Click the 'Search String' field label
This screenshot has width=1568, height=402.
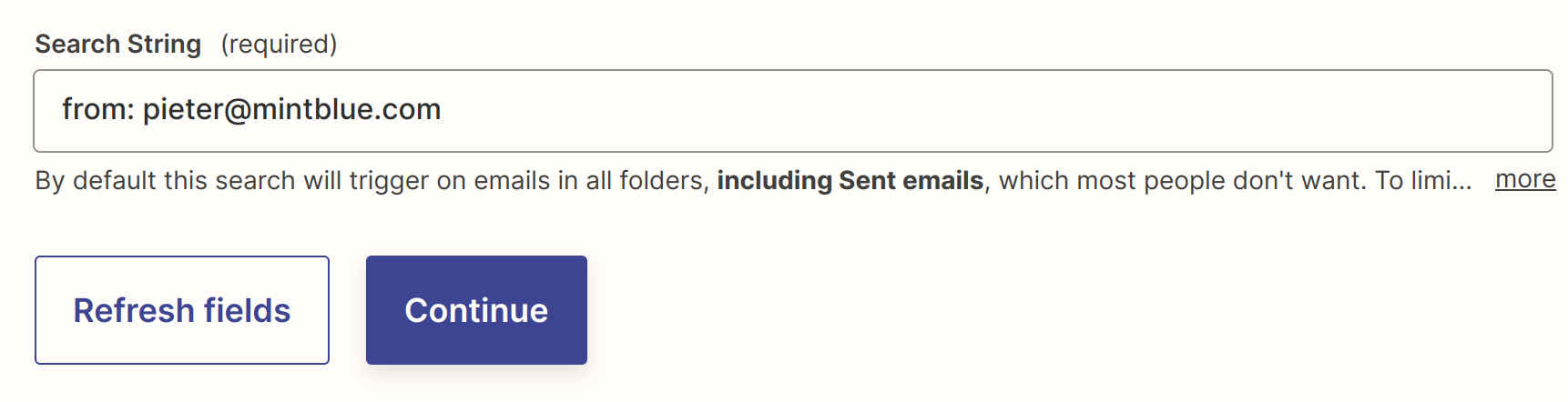[x=118, y=44]
